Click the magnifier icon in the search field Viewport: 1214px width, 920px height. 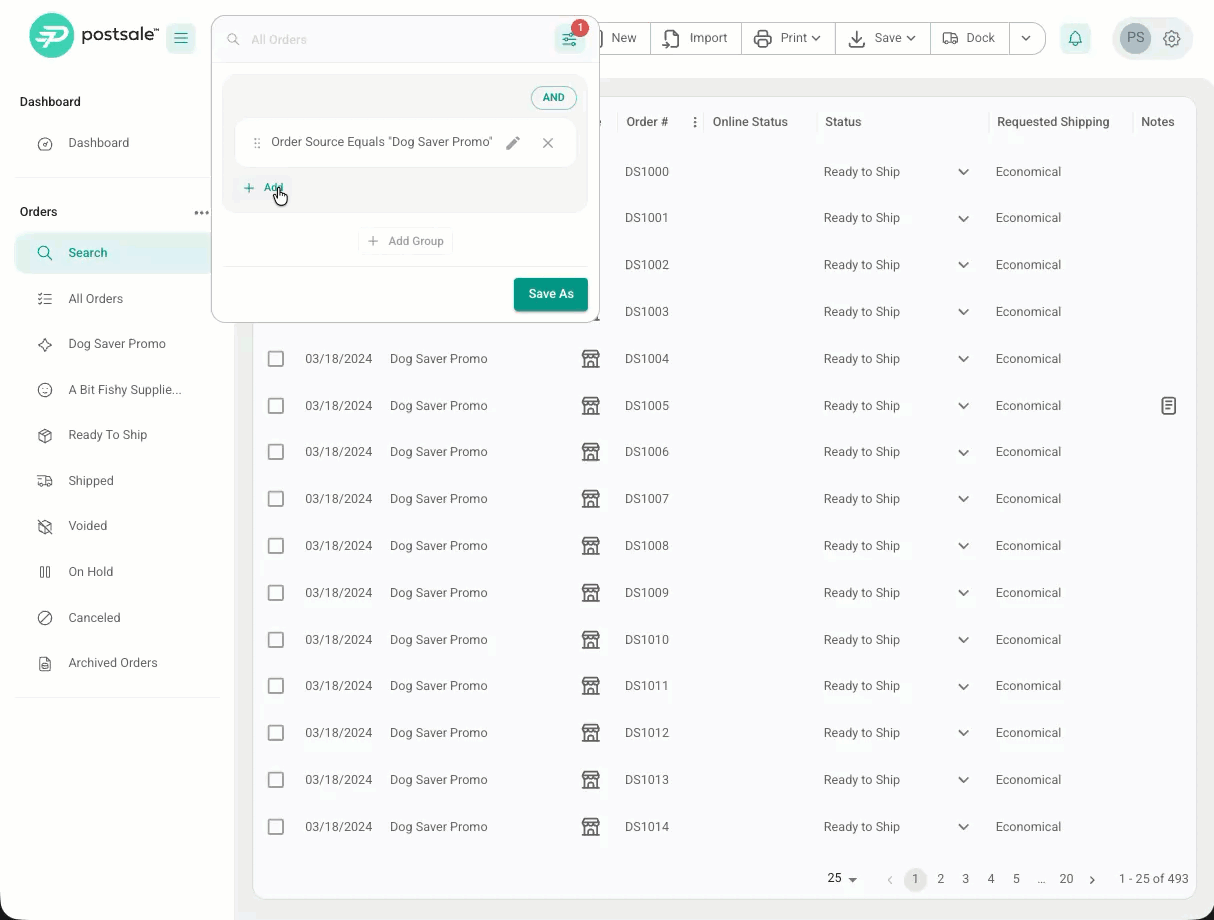coord(233,40)
